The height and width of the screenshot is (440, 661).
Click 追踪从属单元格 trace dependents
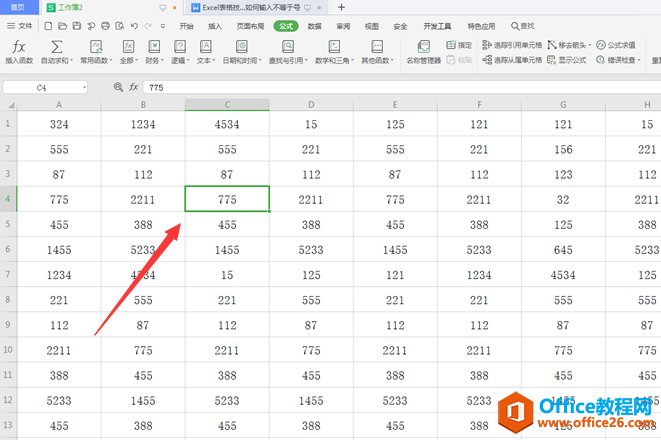(x=512, y=60)
